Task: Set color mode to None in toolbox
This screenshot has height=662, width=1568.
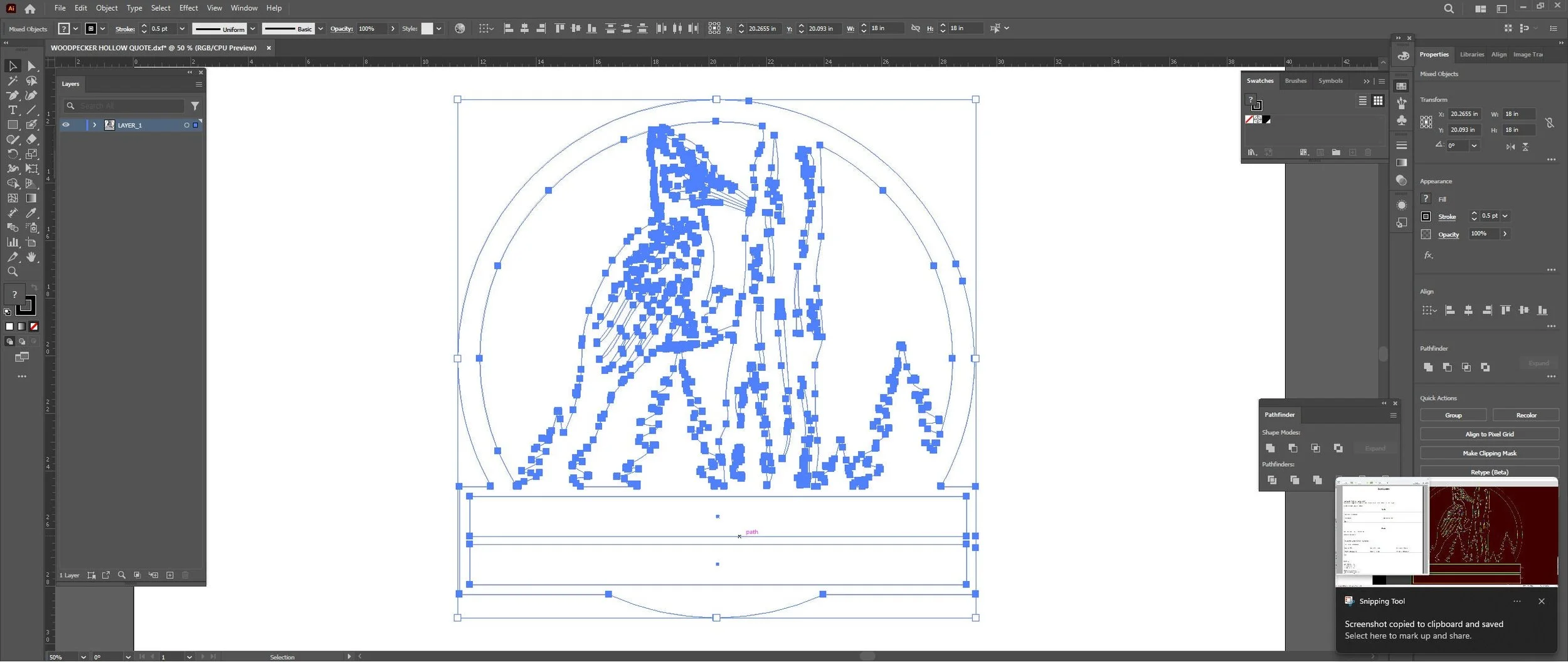Action: (x=34, y=326)
